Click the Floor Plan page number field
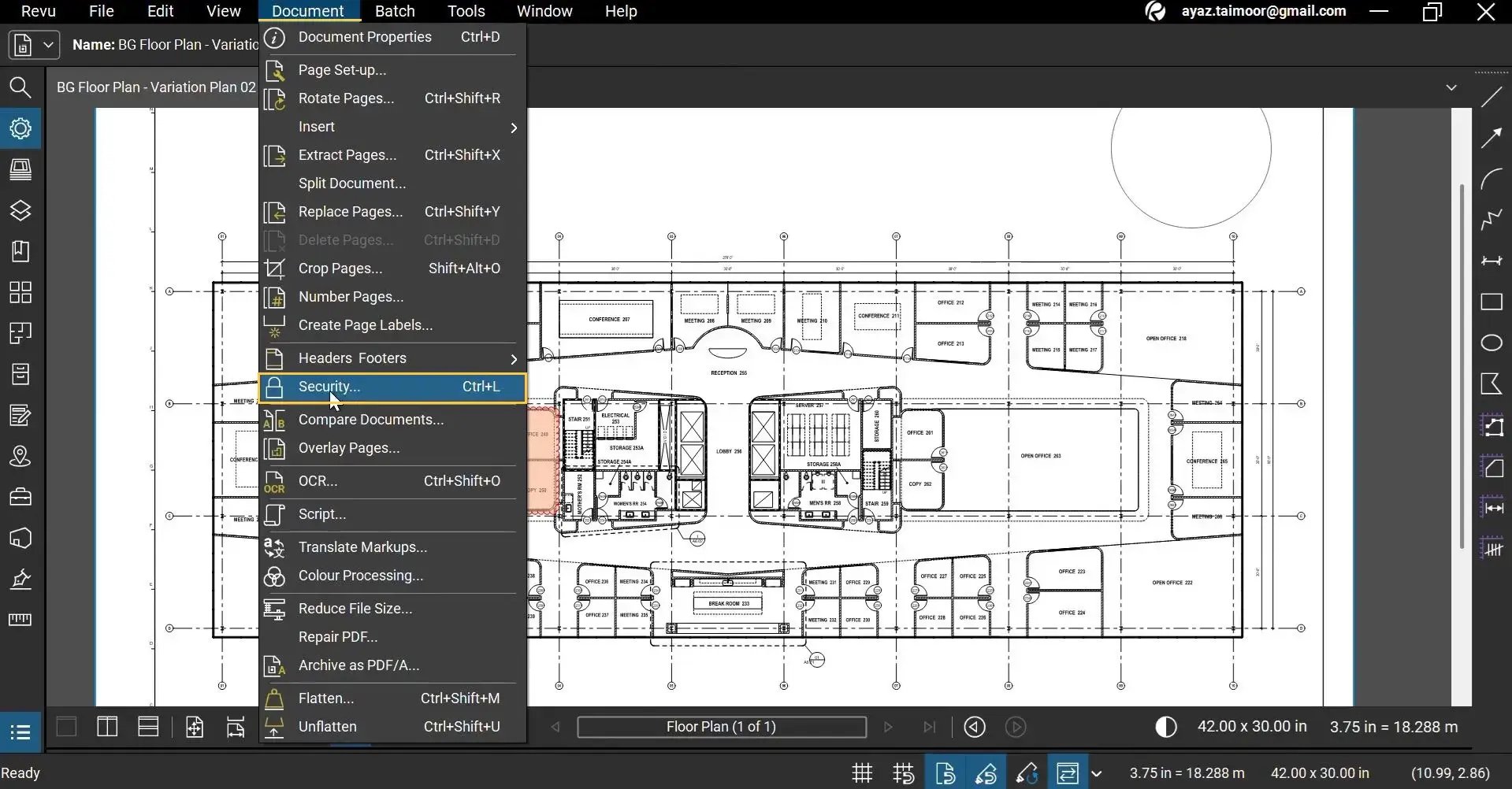 [x=722, y=727]
